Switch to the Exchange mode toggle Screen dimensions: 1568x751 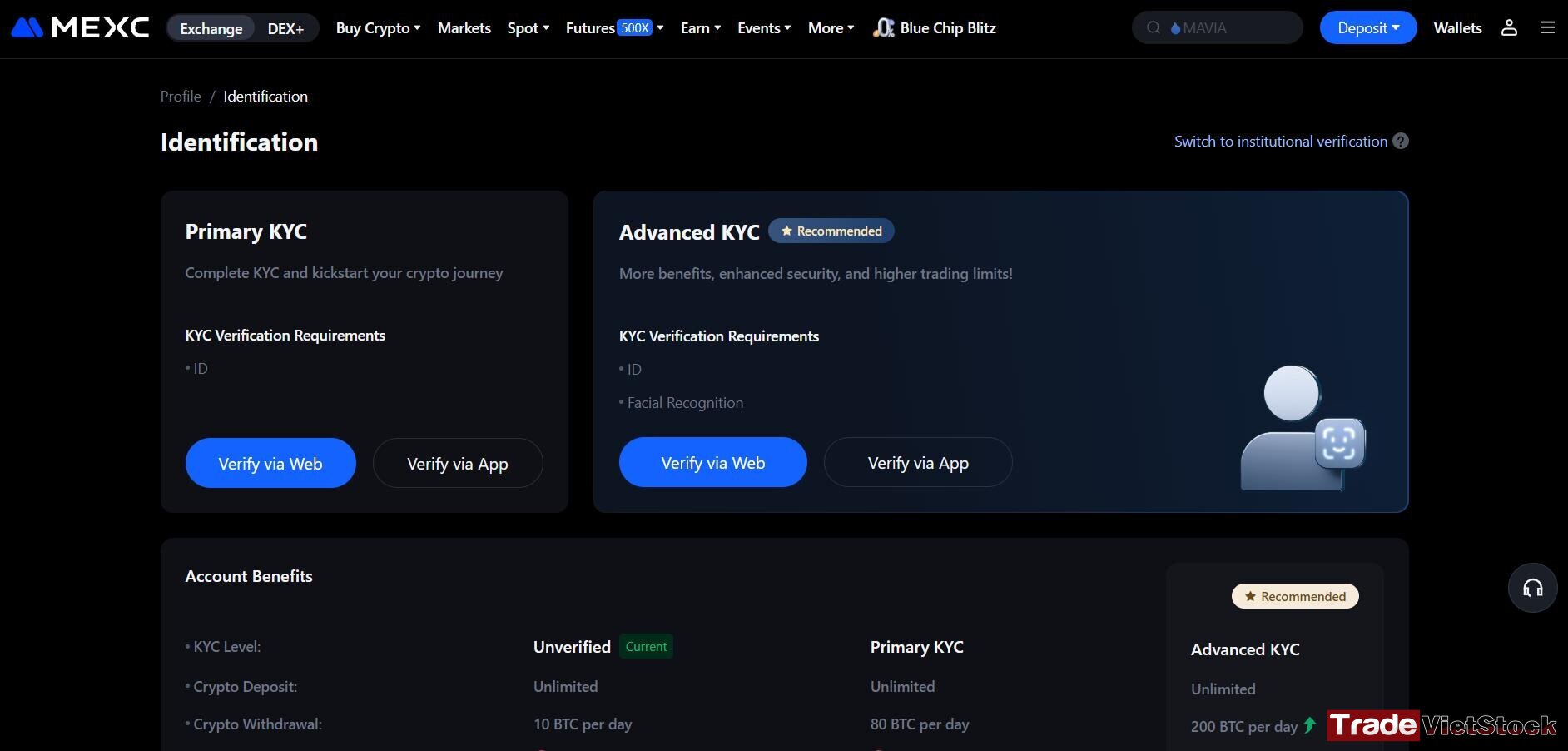tap(211, 28)
